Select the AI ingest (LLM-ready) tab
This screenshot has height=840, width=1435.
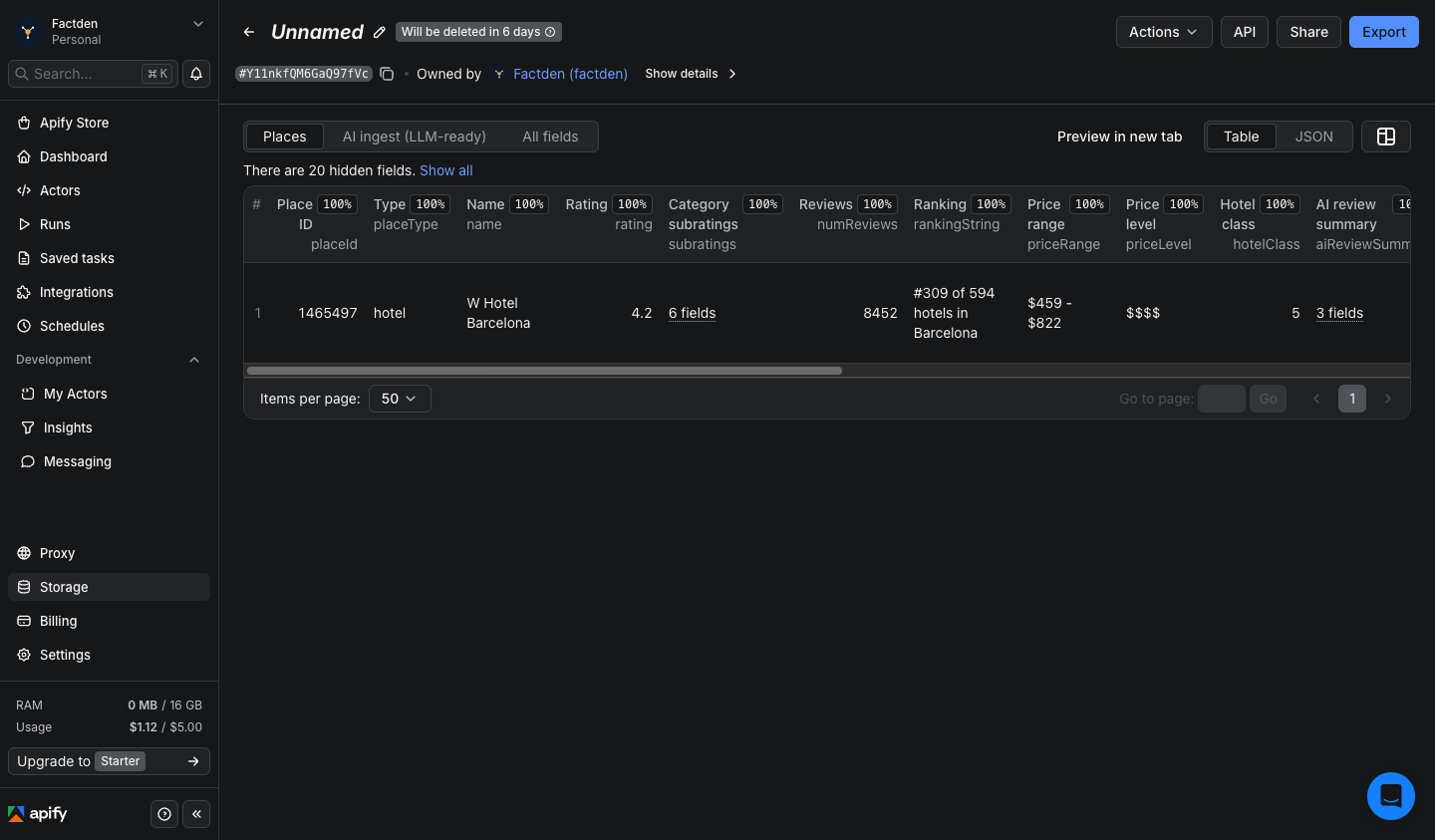(x=415, y=137)
